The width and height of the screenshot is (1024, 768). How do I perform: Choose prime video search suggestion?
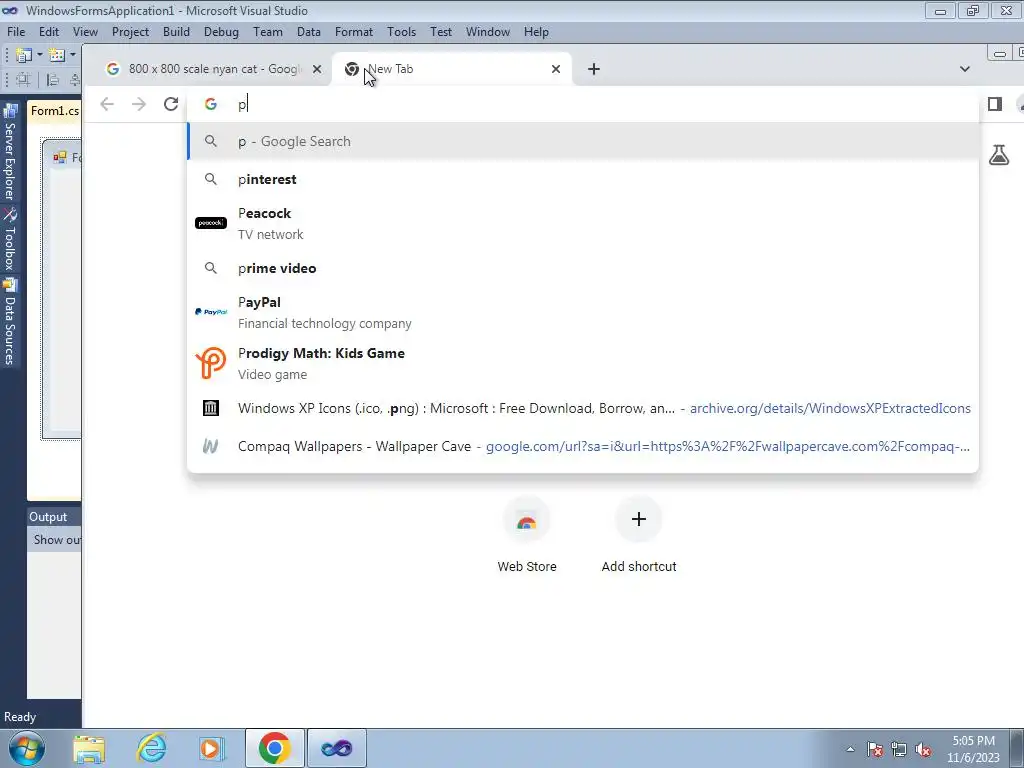(583, 268)
